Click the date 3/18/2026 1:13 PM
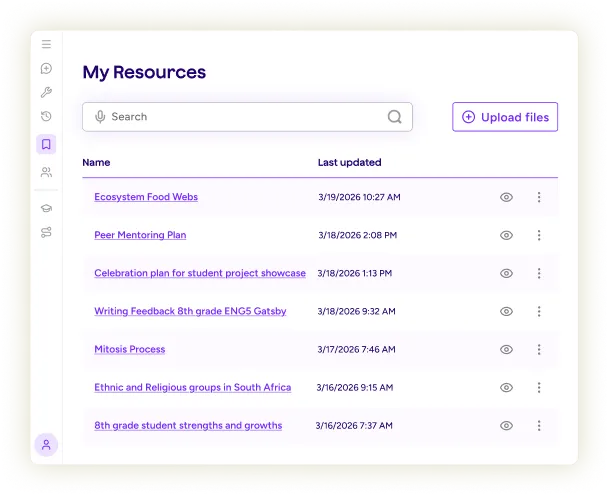Viewport: 609px width, 496px height. click(355, 273)
